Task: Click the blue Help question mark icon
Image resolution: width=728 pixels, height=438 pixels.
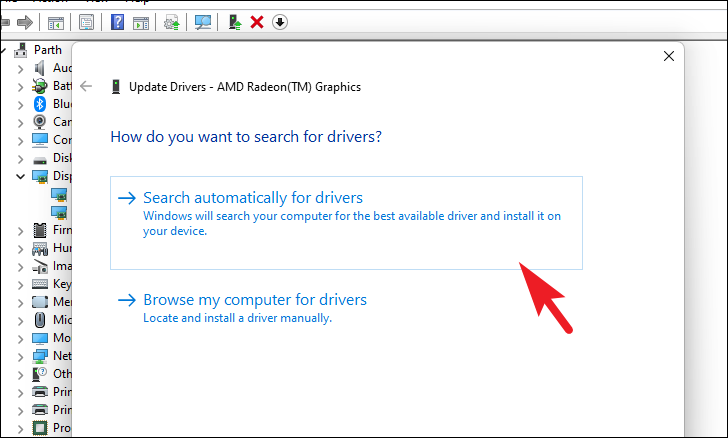Action: click(x=117, y=22)
